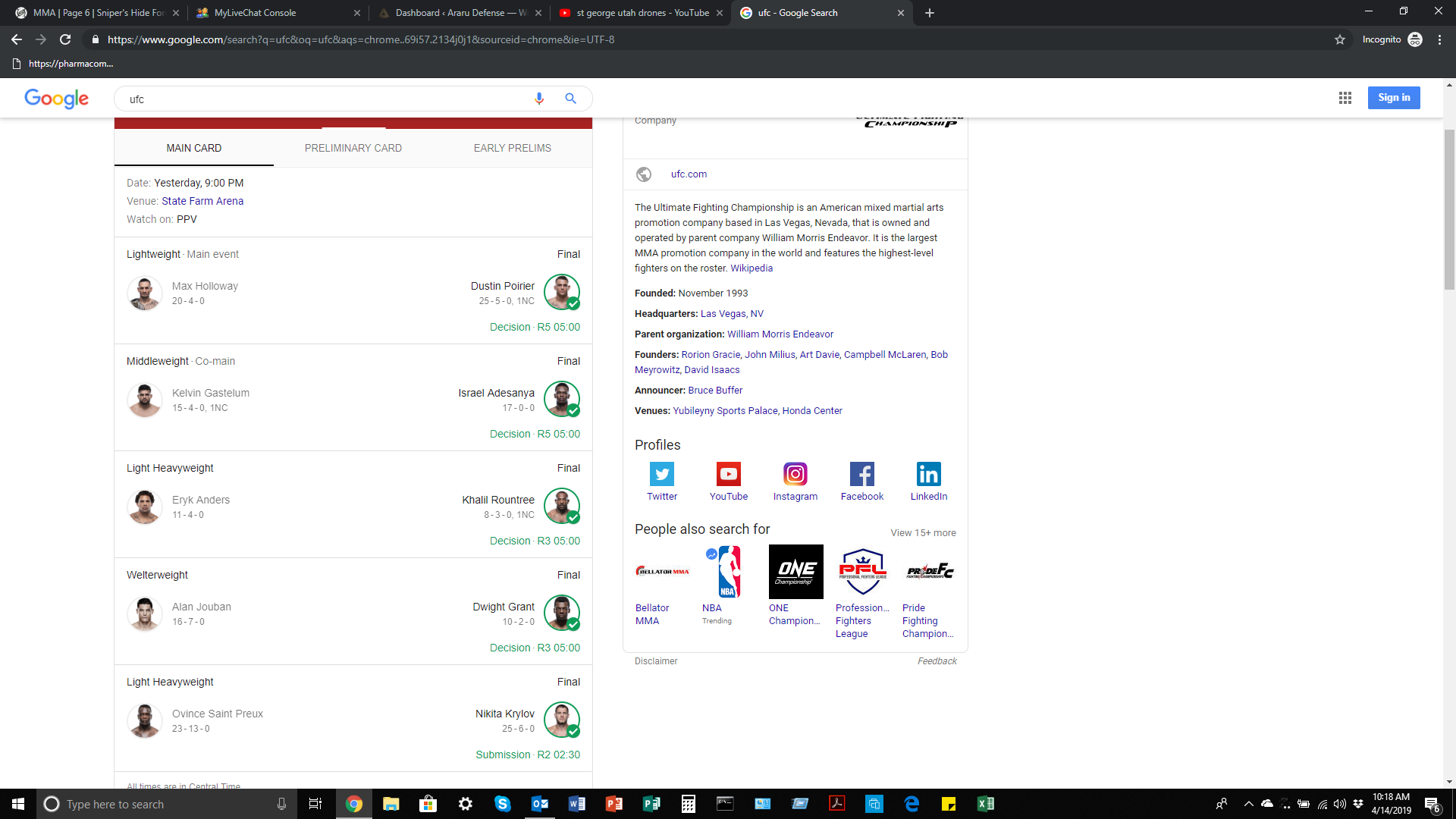The image size is (1456, 819).
Task: Open Windows Start menu
Action: (18, 804)
